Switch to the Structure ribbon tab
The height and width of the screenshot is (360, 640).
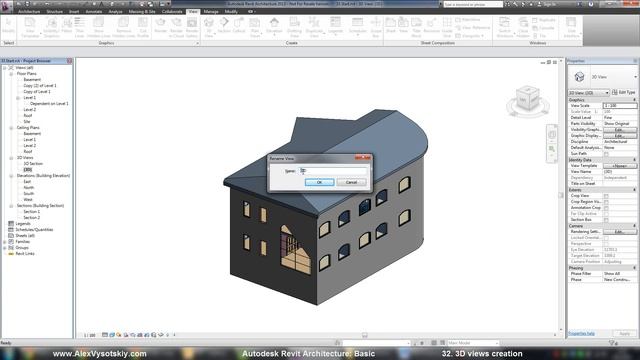click(55, 11)
